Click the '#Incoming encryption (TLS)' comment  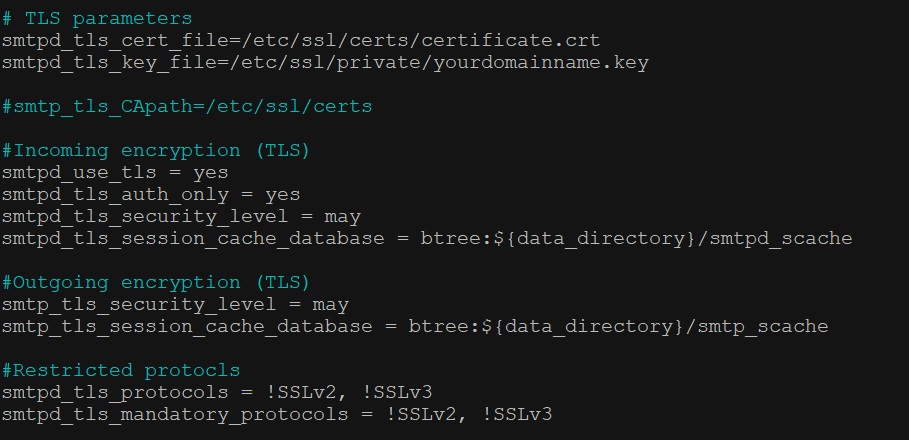(x=156, y=151)
